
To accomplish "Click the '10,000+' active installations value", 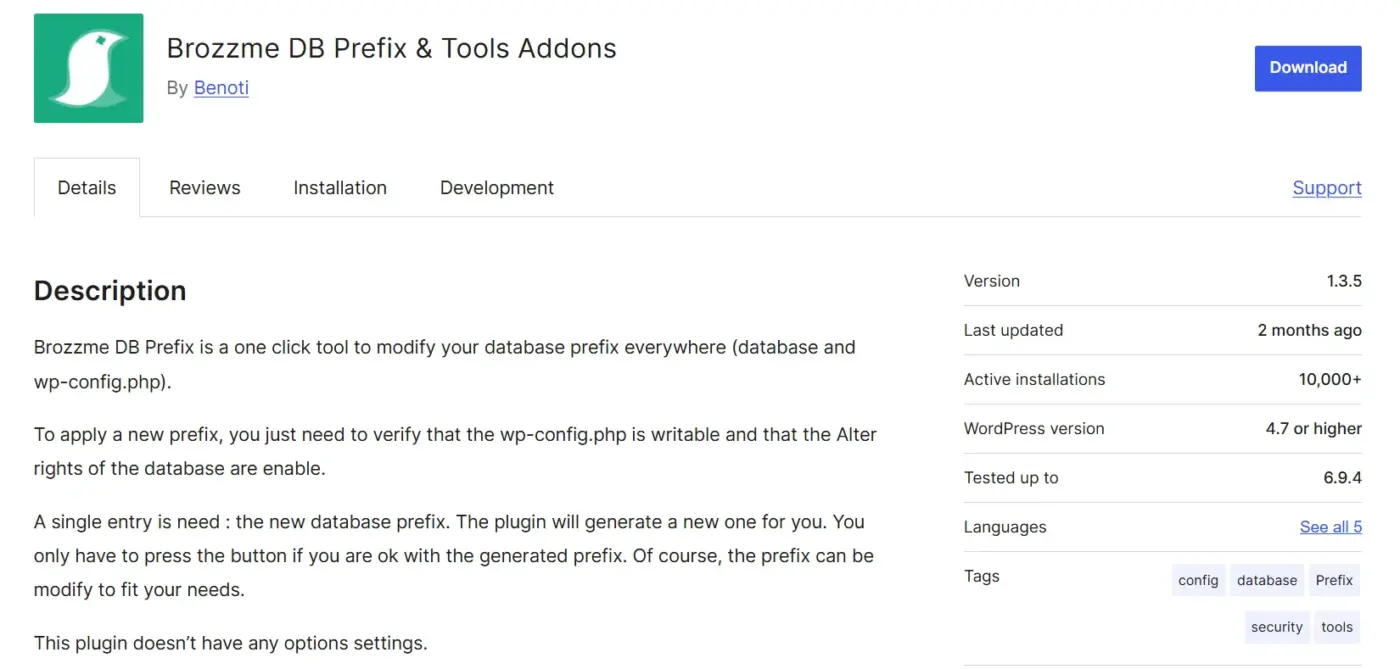I will coord(1330,379).
